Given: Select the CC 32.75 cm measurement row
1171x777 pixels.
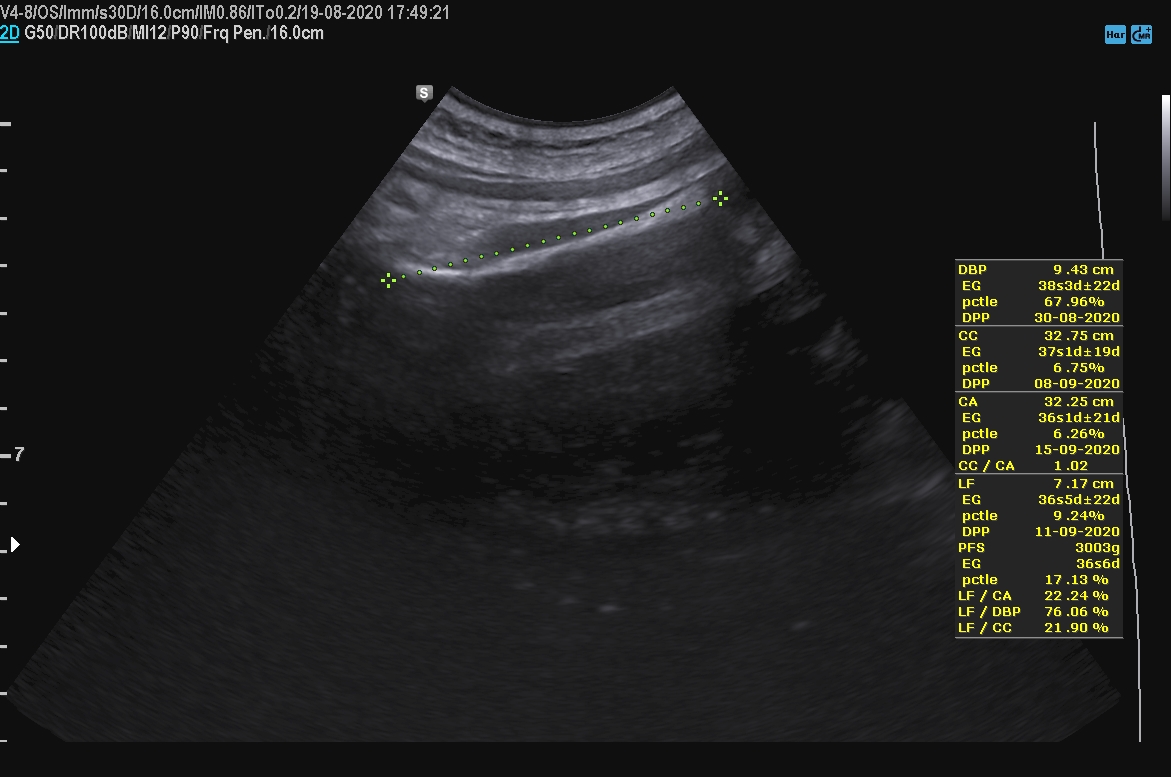Looking at the screenshot, I should tap(1038, 336).
